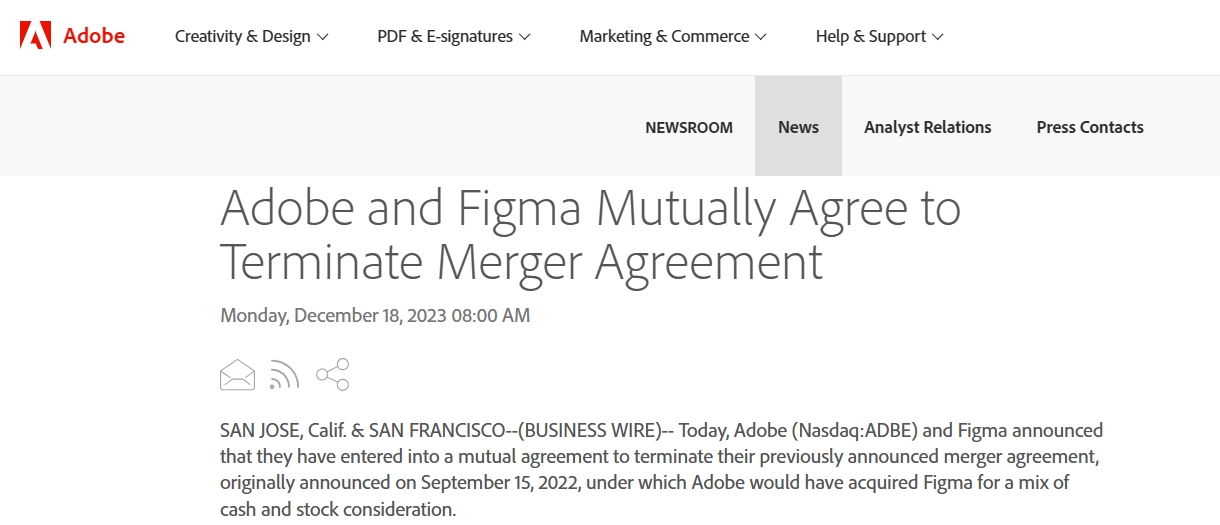Open the Help & Support menu
1220x525 pixels.
[870, 37]
